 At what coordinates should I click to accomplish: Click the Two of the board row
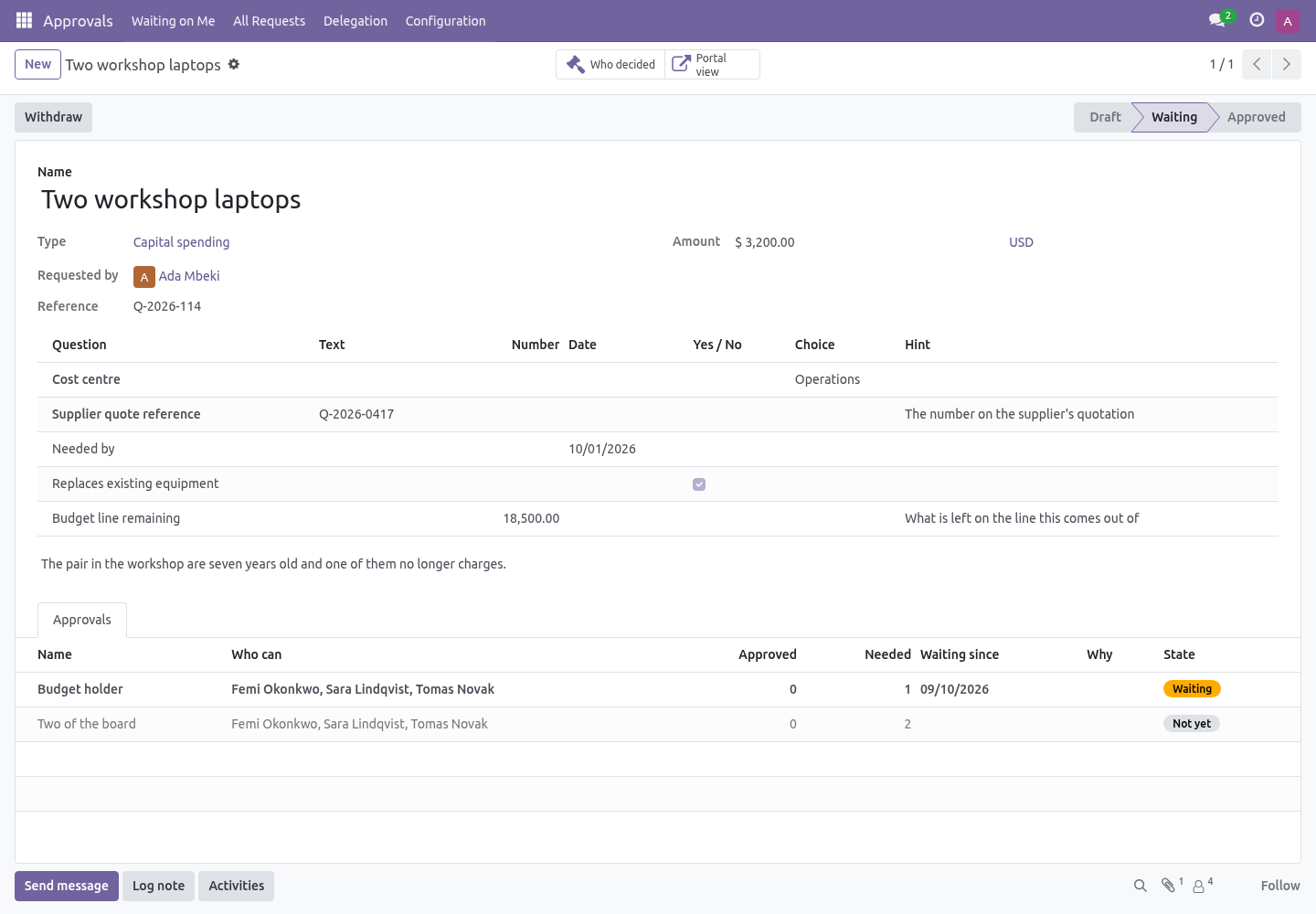point(658,724)
